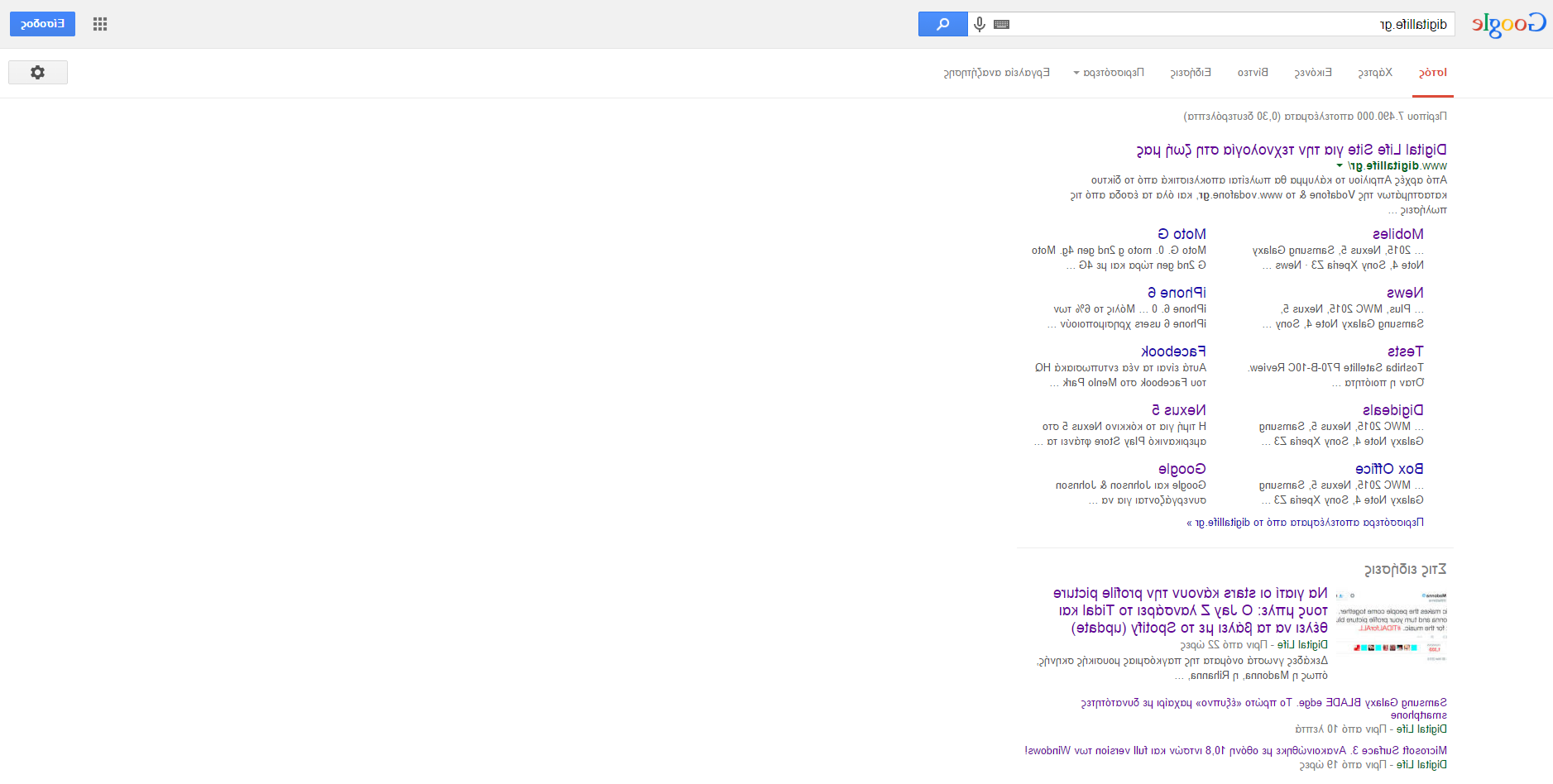The height and width of the screenshot is (784, 1553).
Task: Open the Moto G sitelink
Action: [1182, 234]
